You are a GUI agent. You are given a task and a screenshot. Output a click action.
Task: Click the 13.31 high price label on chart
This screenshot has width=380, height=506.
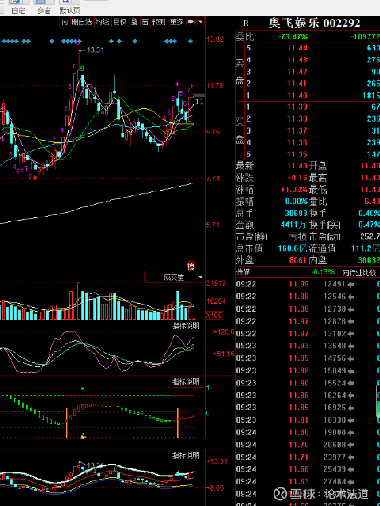[95, 50]
